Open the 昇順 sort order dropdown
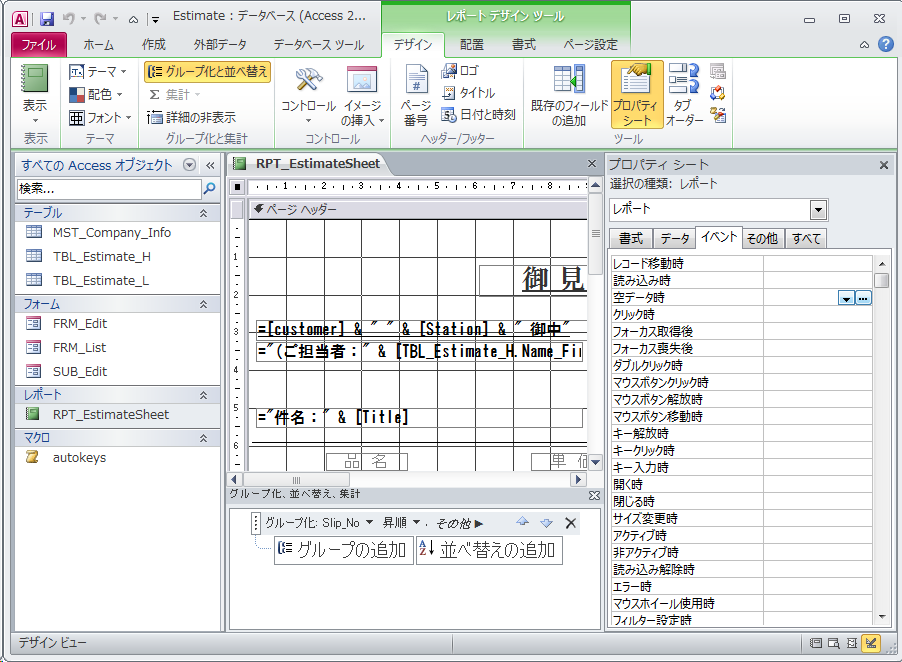Viewport: 902px width, 662px height. point(416,522)
